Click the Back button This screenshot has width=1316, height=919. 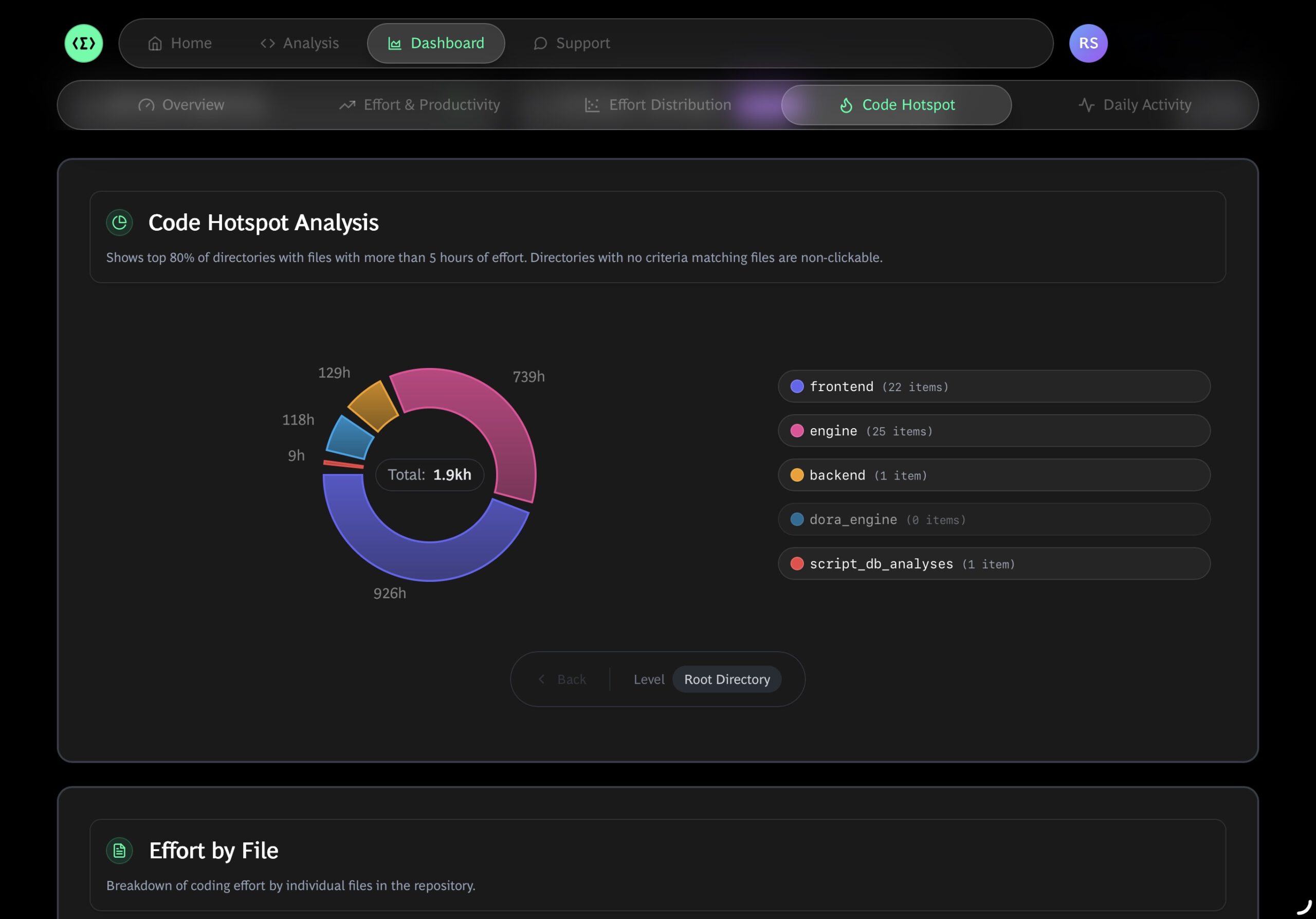(562, 679)
